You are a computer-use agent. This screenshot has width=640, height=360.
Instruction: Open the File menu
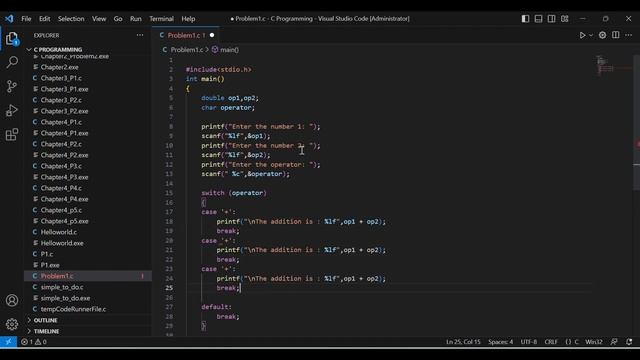(x=26, y=19)
